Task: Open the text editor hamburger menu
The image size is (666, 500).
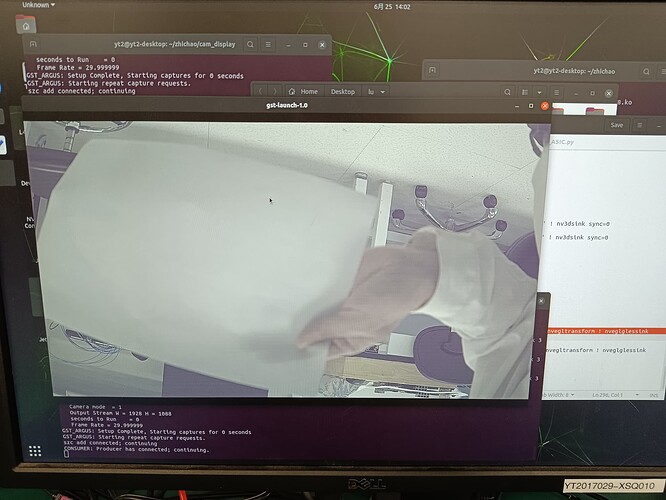Action: point(640,125)
